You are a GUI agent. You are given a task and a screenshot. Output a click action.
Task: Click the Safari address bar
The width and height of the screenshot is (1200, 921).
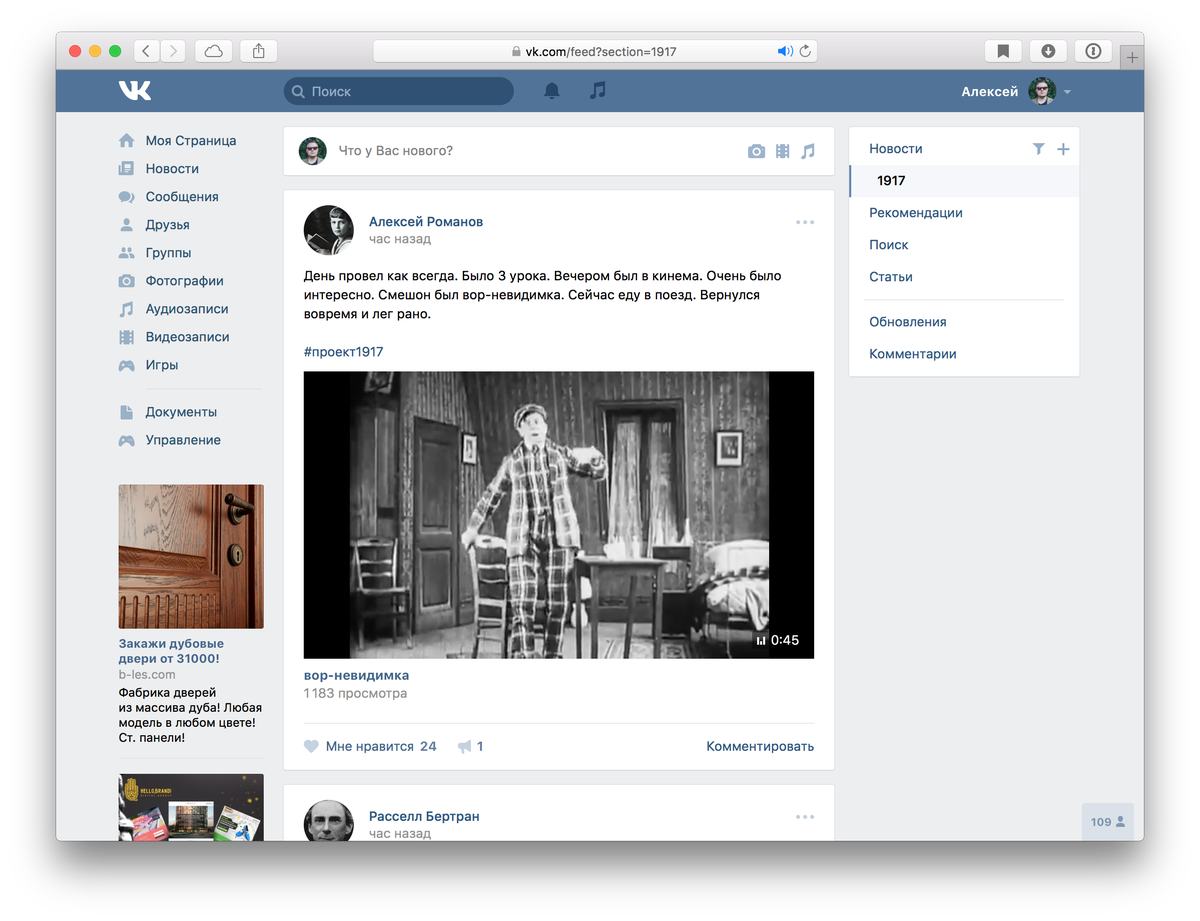pyautogui.click(x=595, y=51)
